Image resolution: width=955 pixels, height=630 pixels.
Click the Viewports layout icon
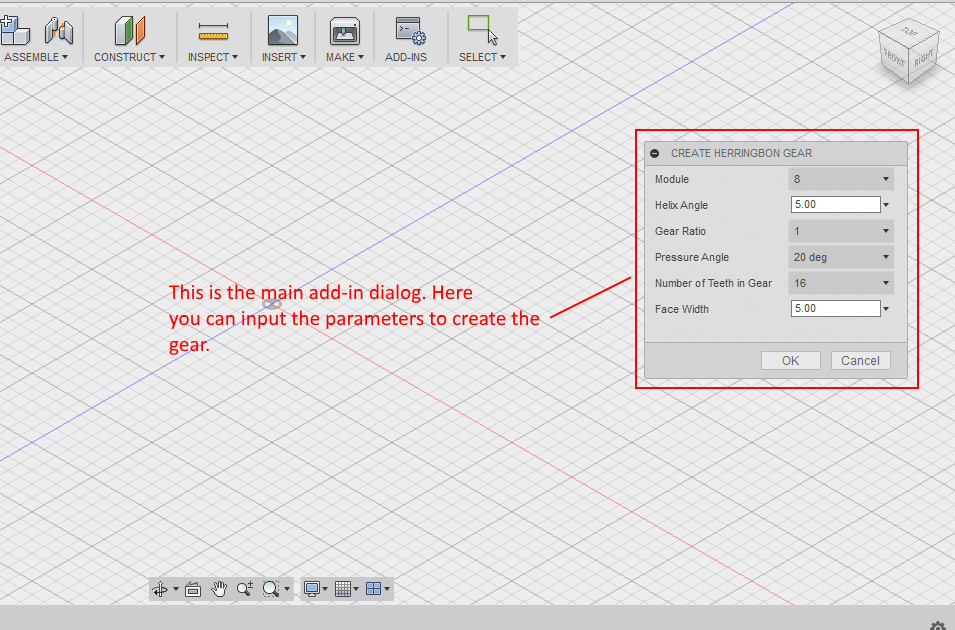click(373, 589)
